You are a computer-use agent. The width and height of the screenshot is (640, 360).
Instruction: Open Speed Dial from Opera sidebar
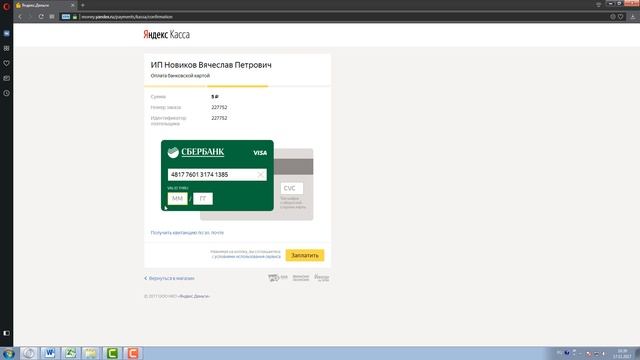7,48
